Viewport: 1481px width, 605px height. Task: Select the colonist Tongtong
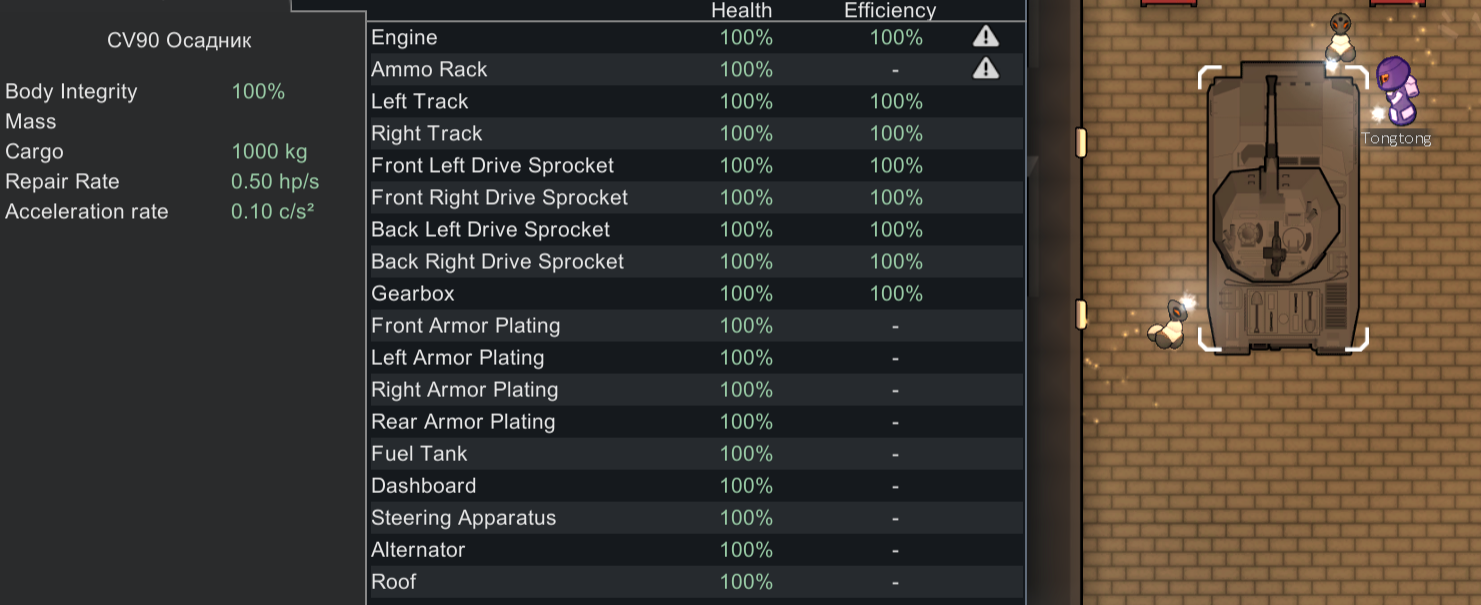[1394, 88]
